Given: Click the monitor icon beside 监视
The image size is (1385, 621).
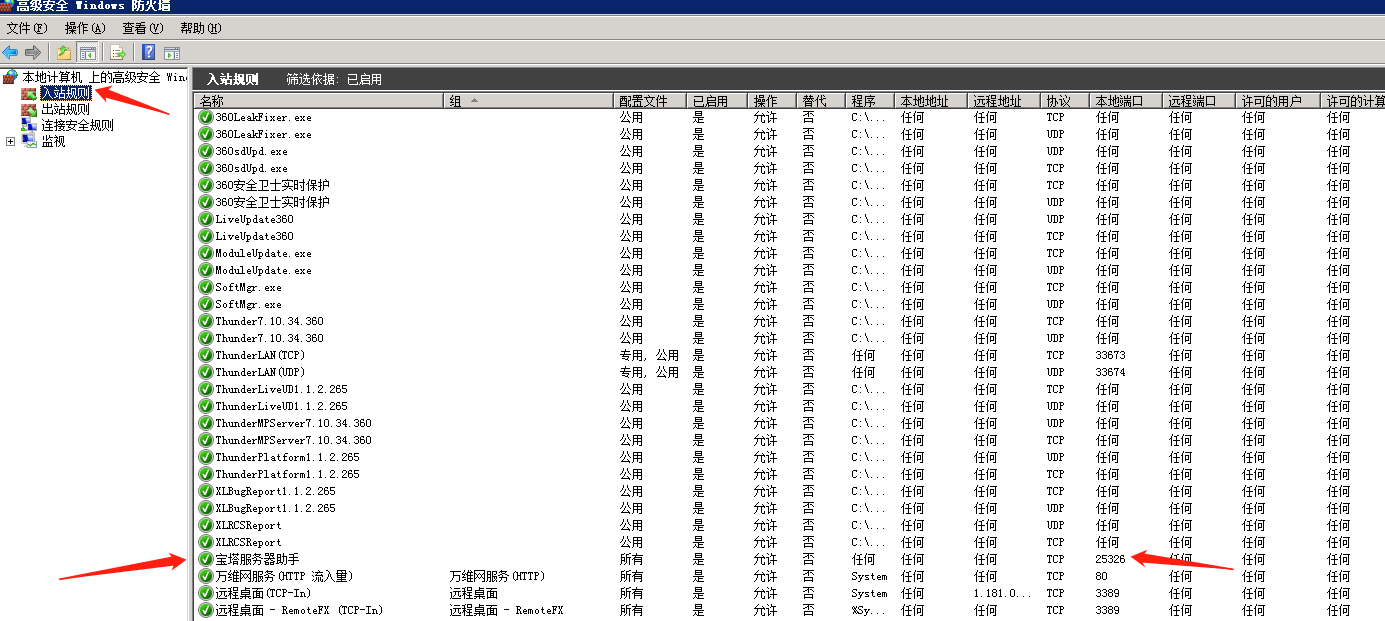Looking at the screenshot, I should 29,142.
